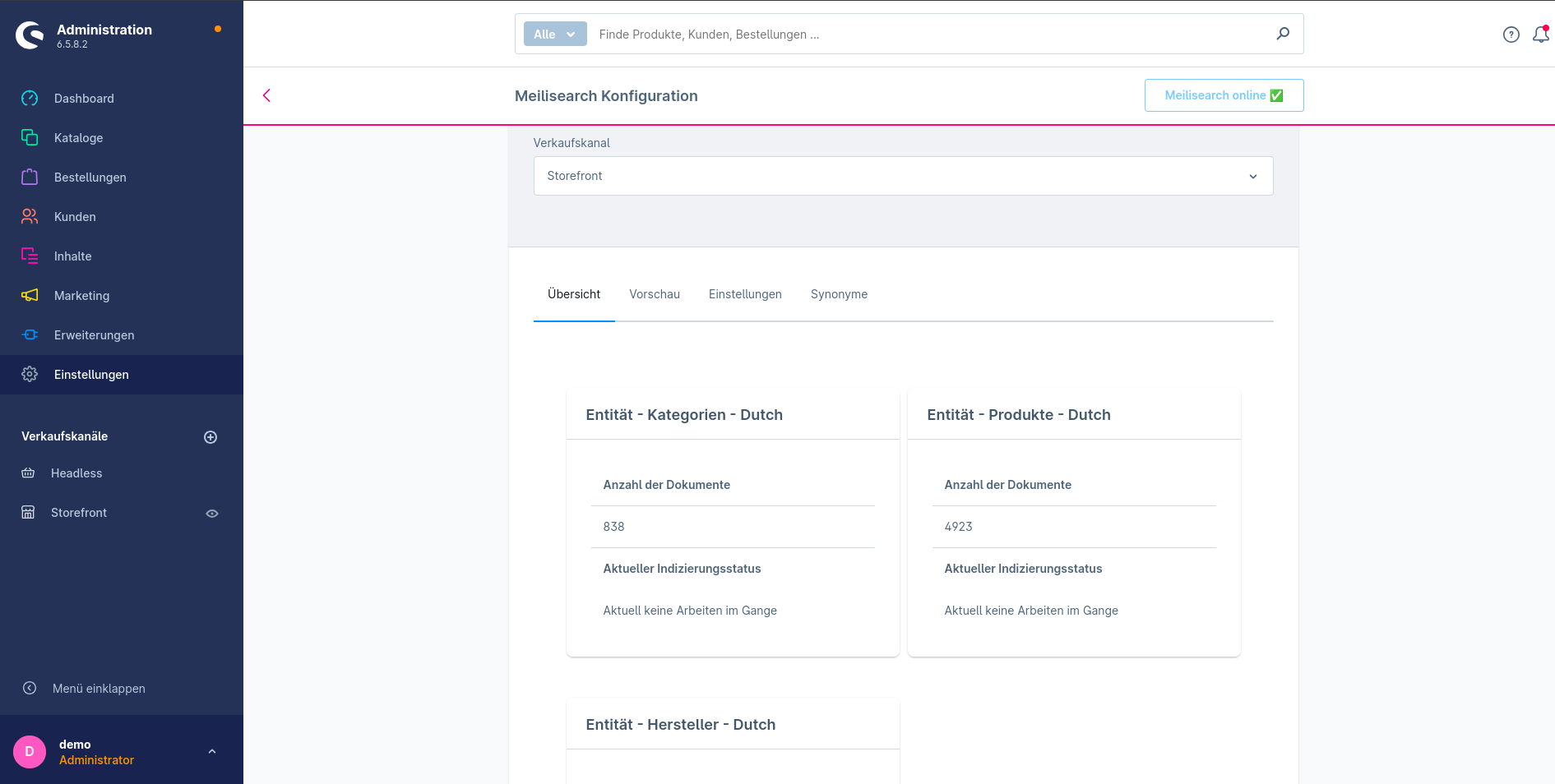Click Aktueller Indizierungsstatus in Produkte card
This screenshot has height=784, width=1555.
[1023, 569]
